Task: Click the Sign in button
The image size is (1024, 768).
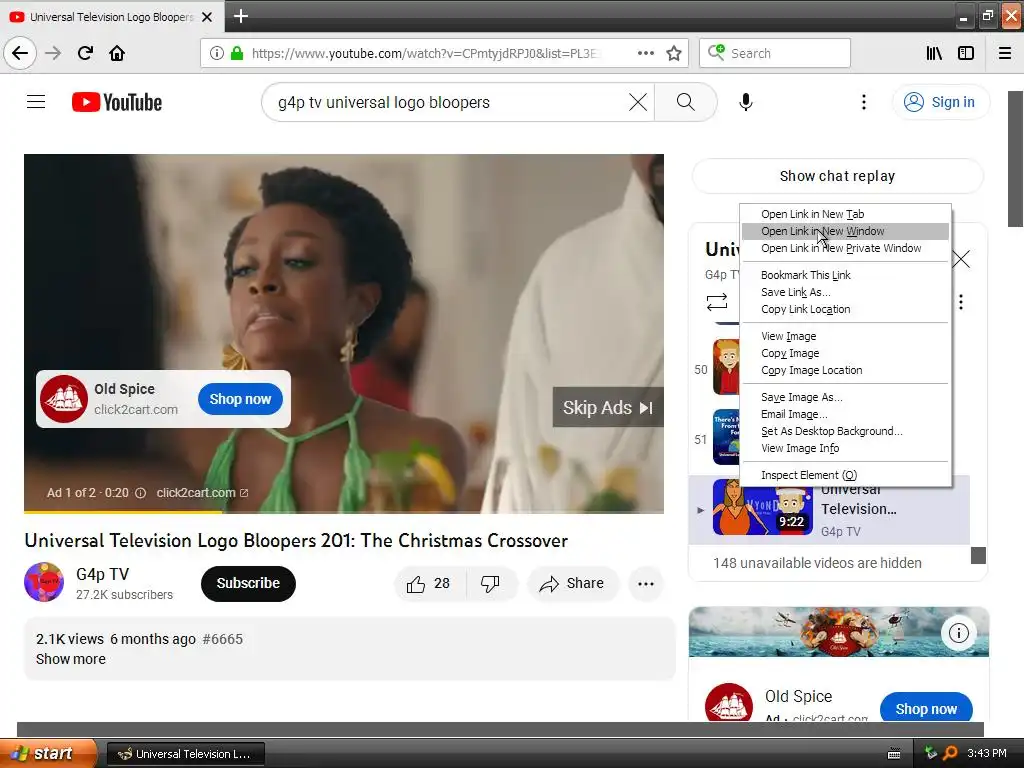Action: [x=940, y=102]
